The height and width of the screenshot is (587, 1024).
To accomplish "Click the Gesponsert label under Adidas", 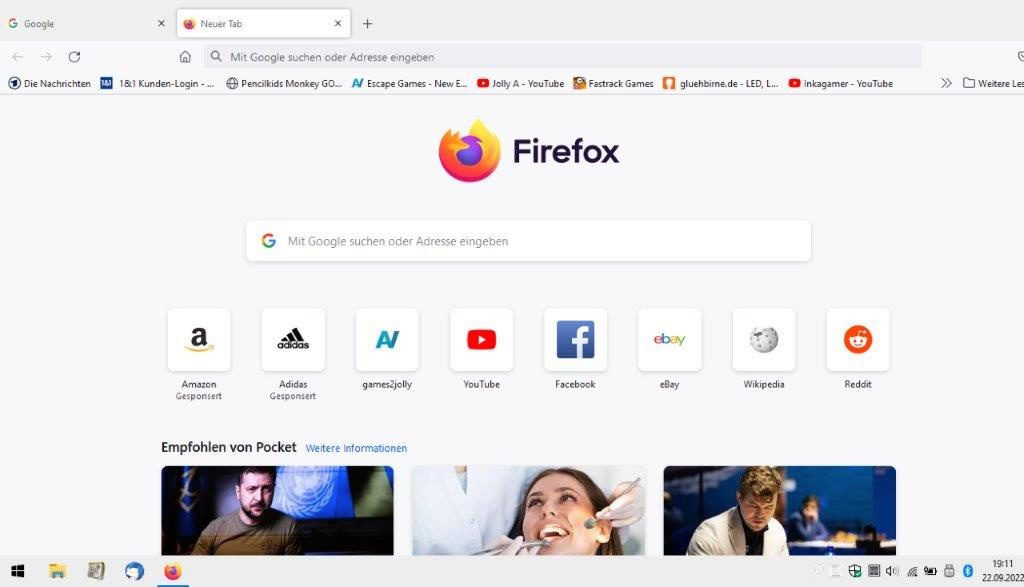I will tap(293, 396).
